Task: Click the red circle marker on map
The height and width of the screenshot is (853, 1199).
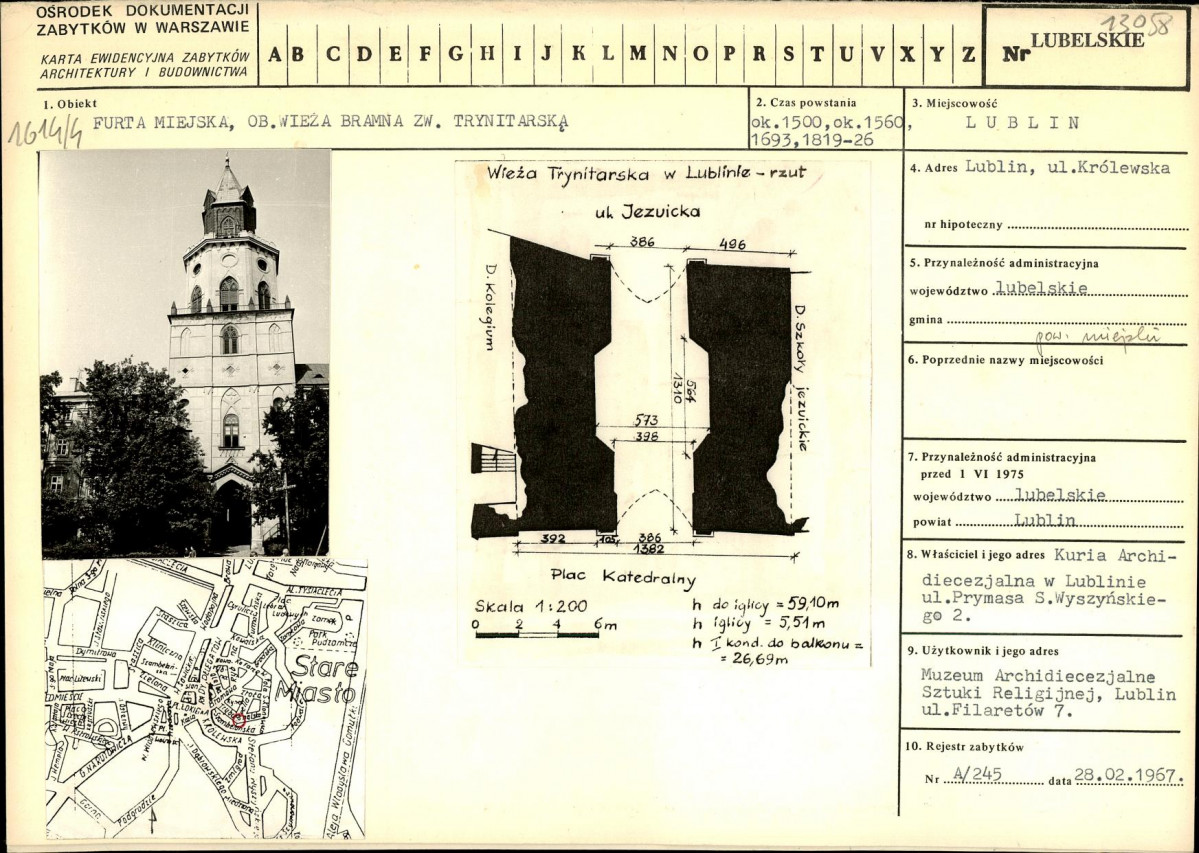Action: click(x=238, y=719)
